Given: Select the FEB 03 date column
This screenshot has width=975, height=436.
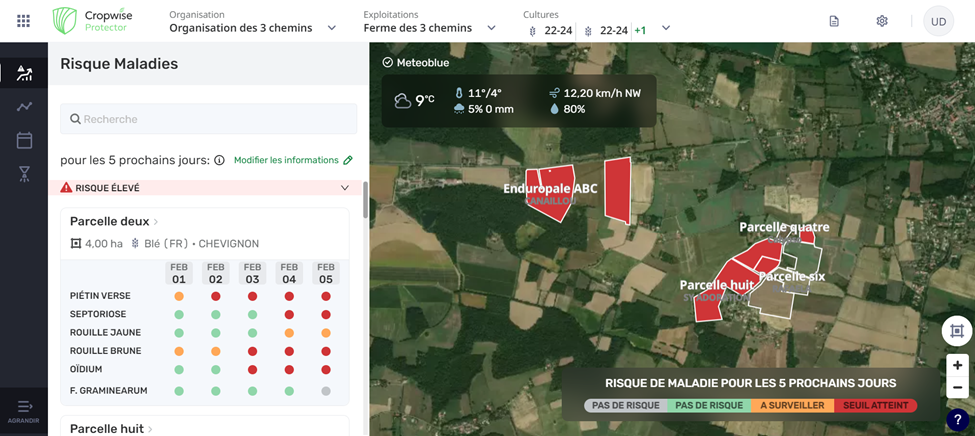Looking at the screenshot, I should click(252, 273).
